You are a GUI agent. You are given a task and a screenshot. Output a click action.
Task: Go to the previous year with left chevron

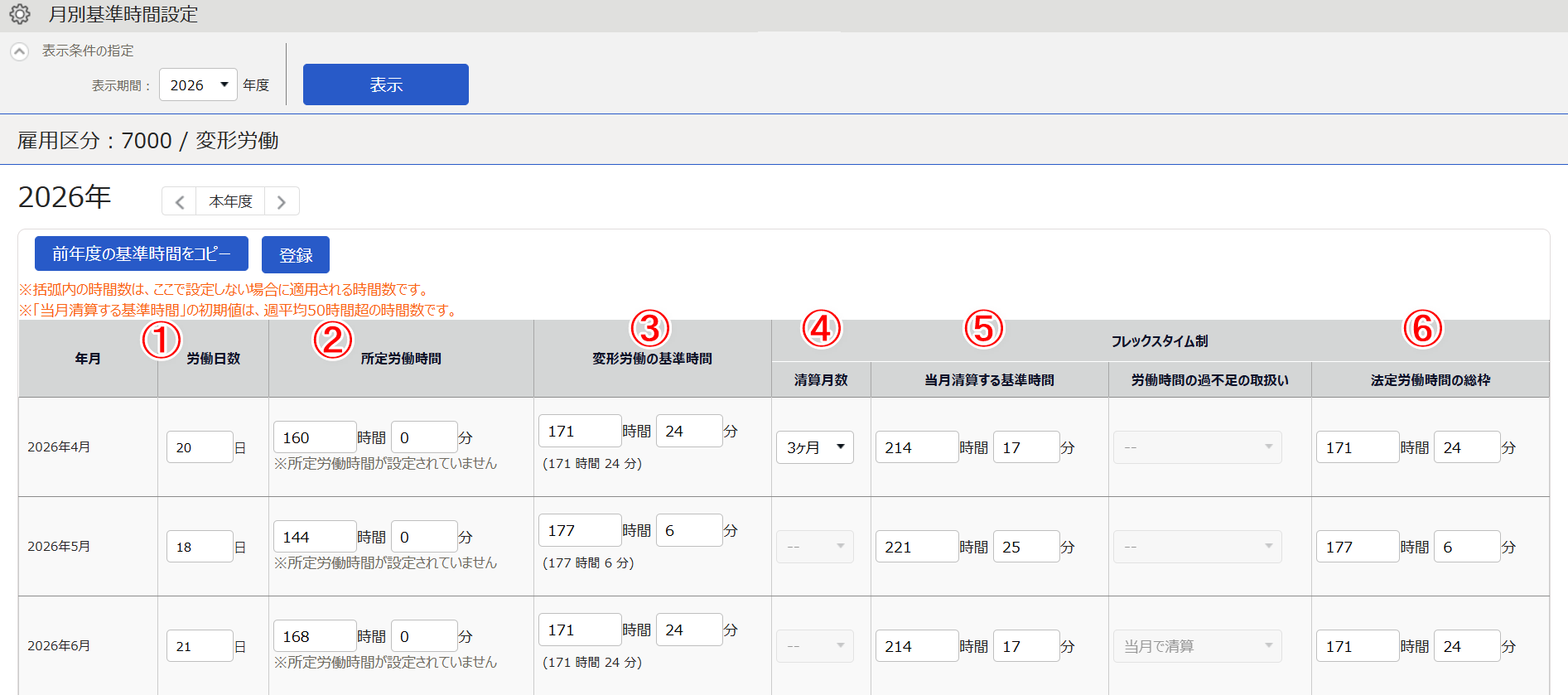coord(179,201)
